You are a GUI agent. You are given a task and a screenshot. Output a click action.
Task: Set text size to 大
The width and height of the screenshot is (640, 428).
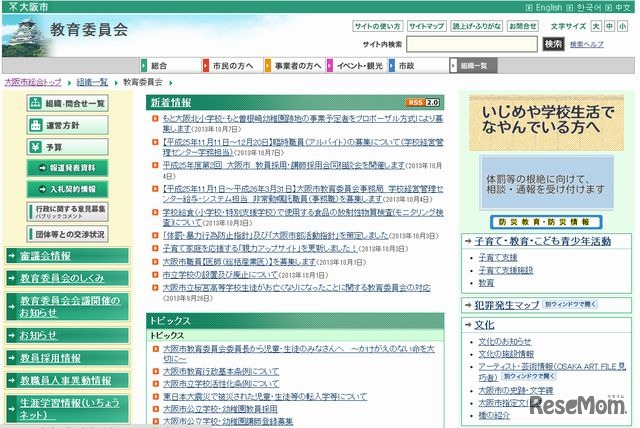click(x=596, y=26)
